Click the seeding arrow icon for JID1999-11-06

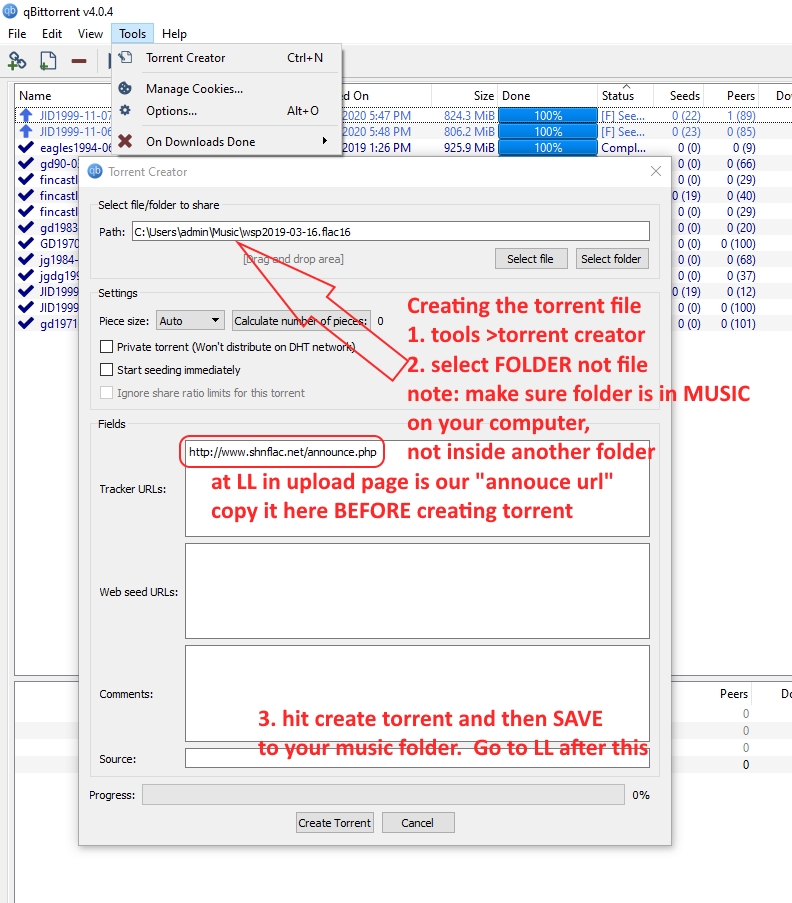click(x=26, y=131)
